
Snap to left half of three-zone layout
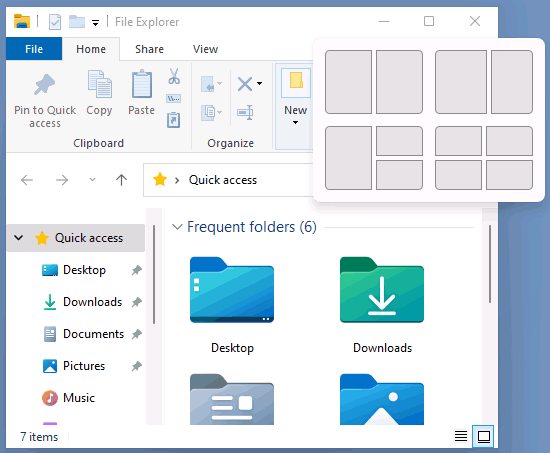(348, 158)
